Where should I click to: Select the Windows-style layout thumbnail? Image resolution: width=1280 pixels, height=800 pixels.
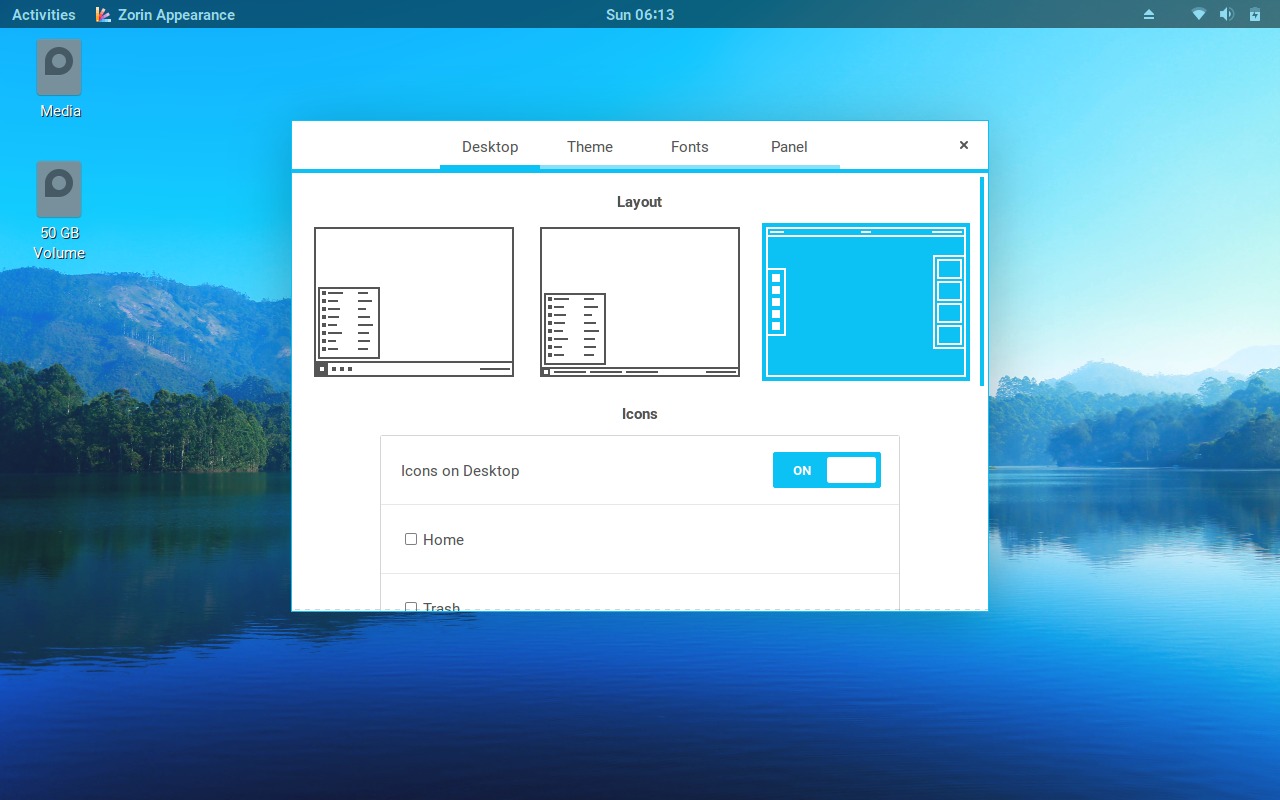click(413, 301)
